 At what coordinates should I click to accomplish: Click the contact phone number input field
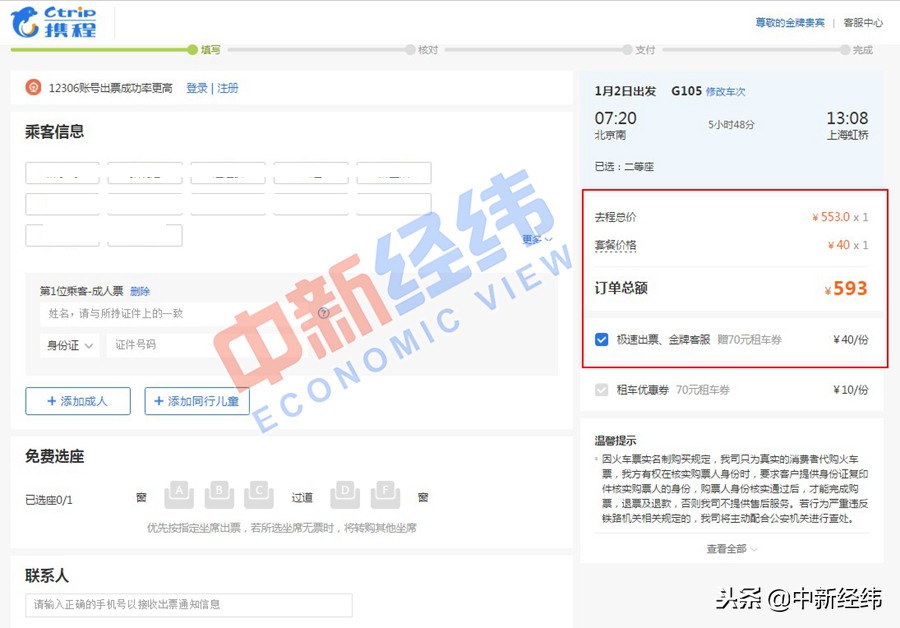[x=187, y=605]
